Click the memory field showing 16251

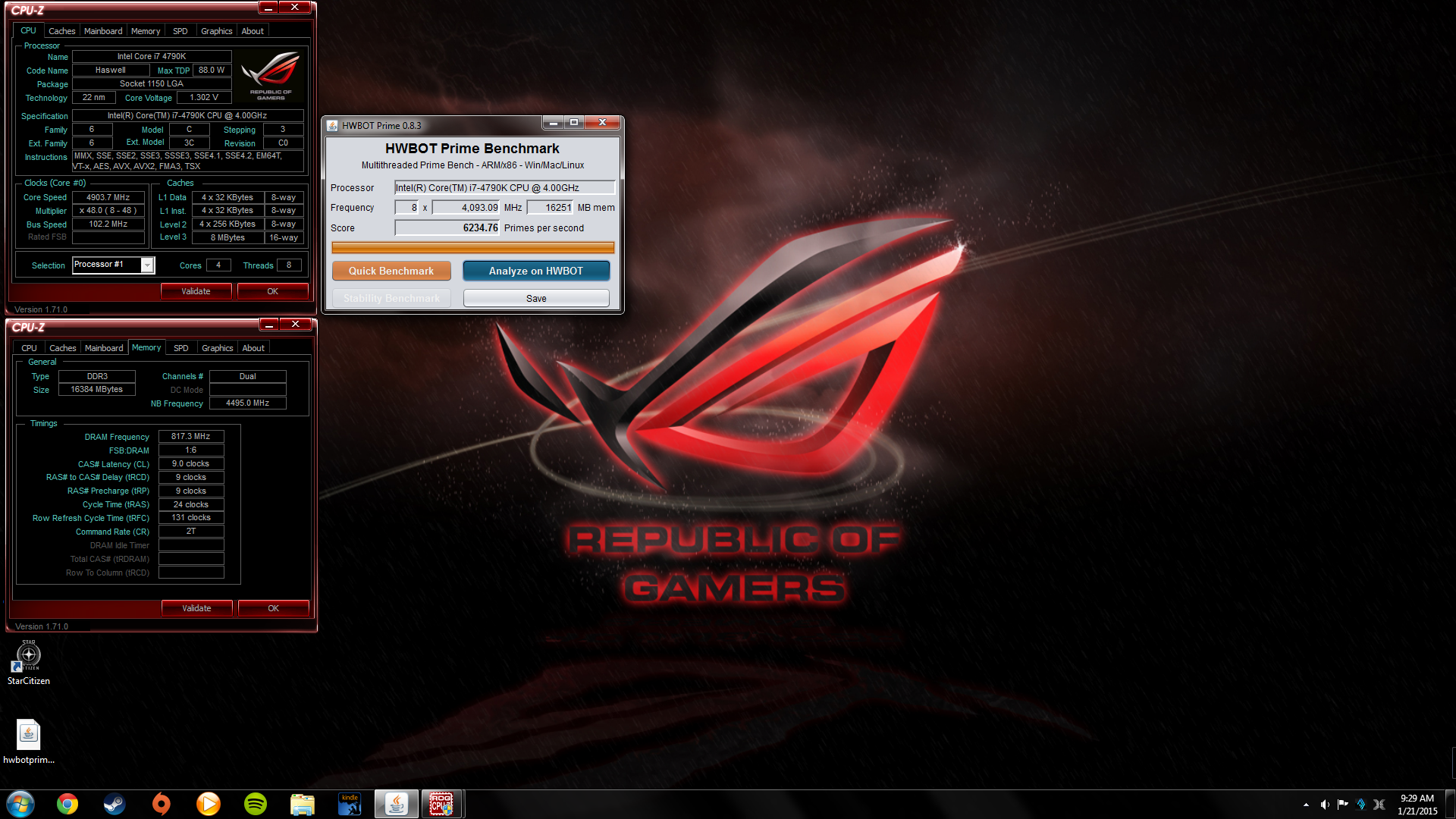point(550,207)
